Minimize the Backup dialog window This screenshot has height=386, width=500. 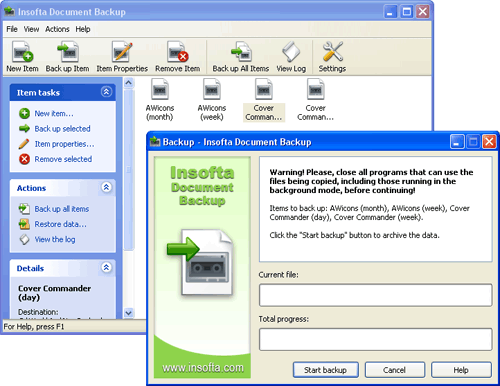(457, 142)
